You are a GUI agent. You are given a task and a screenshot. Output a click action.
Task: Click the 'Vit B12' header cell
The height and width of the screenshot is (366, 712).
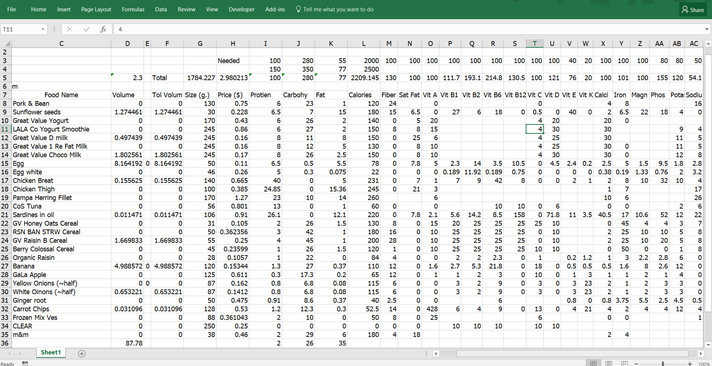(515, 95)
